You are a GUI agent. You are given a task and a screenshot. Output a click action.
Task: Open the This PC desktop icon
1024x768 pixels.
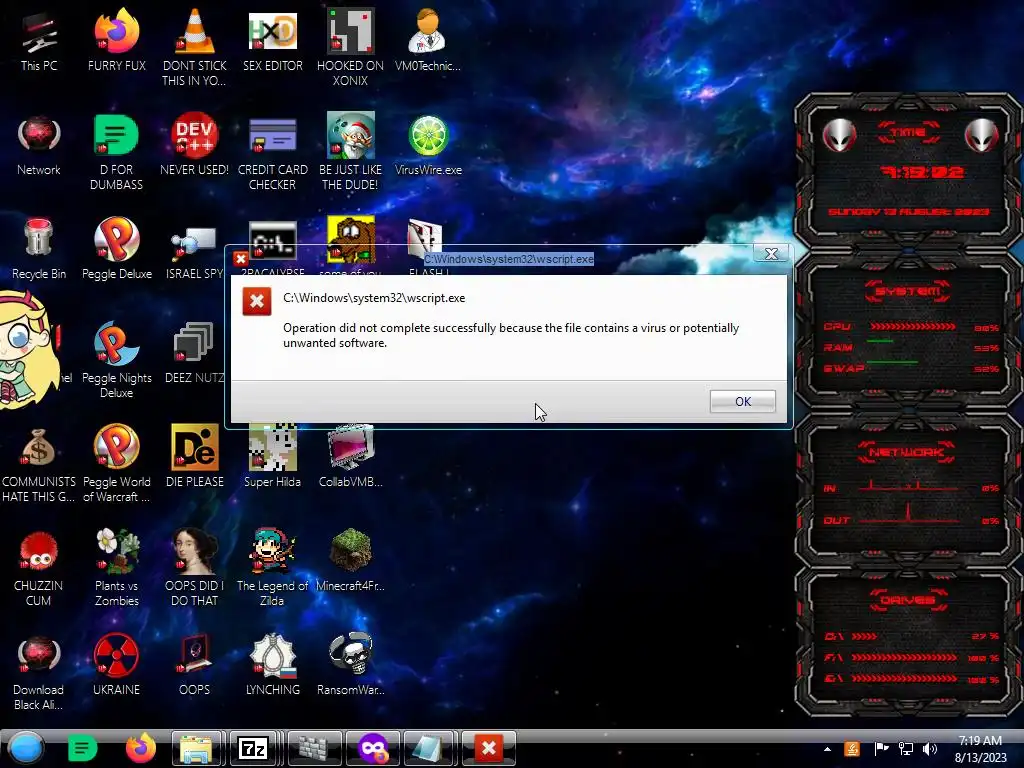coord(39,40)
